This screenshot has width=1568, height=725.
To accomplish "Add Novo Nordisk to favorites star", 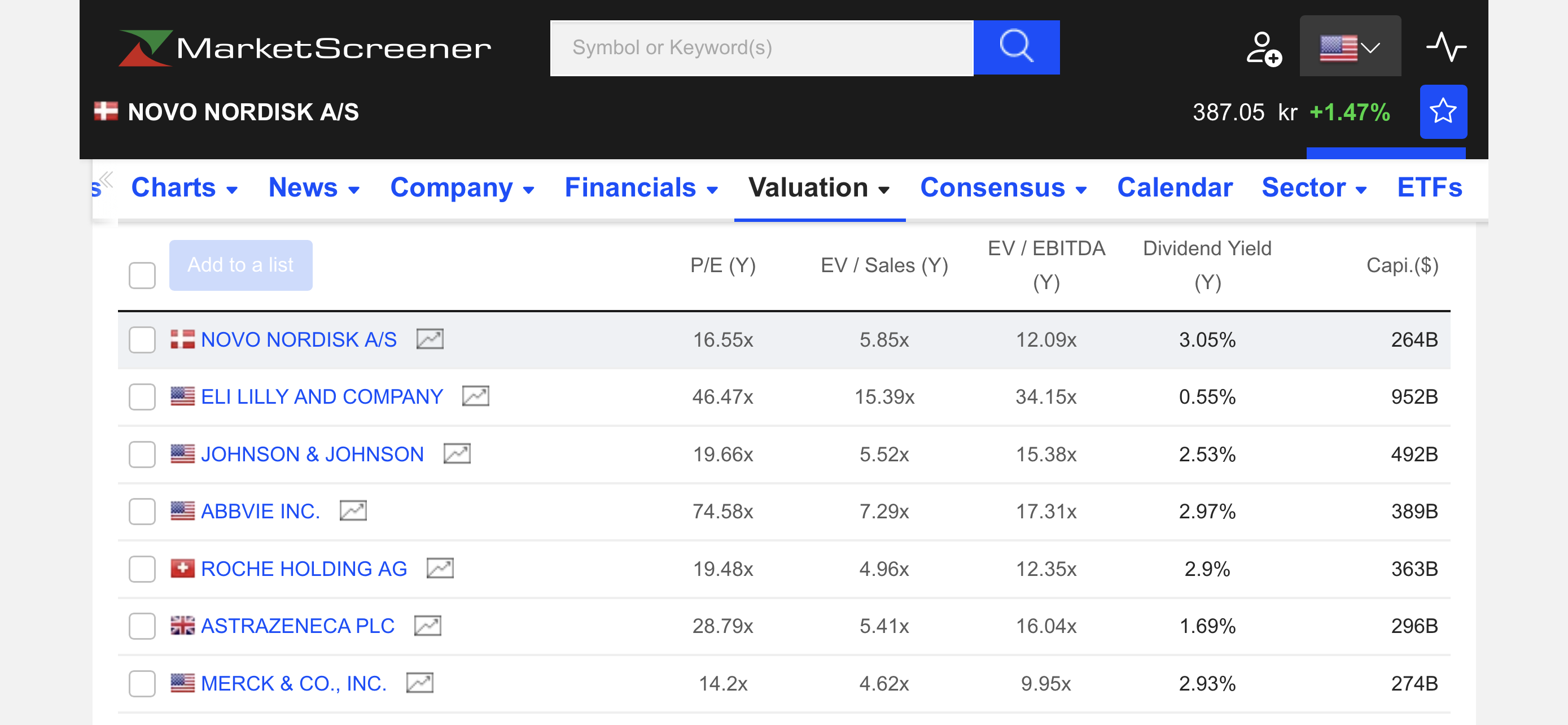I will pyautogui.click(x=1442, y=112).
